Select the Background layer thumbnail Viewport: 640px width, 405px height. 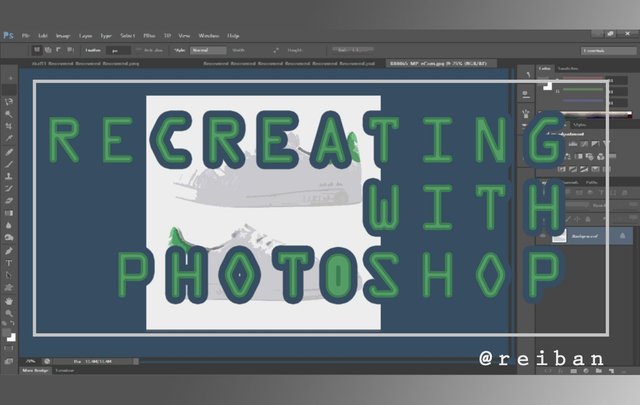(x=559, y=236)
